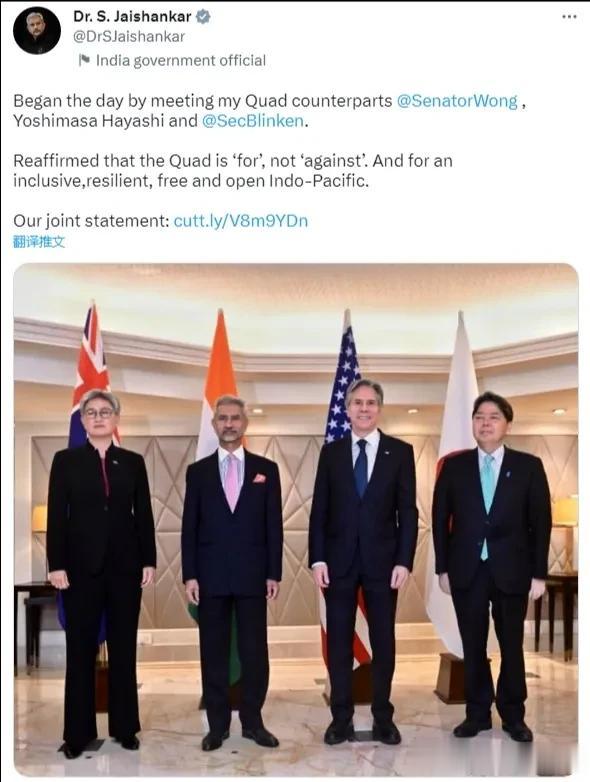The width and height of the screenshot is (590, 782).
Task: Click the flag icon before India government official
Action: [x=84, y=61]
